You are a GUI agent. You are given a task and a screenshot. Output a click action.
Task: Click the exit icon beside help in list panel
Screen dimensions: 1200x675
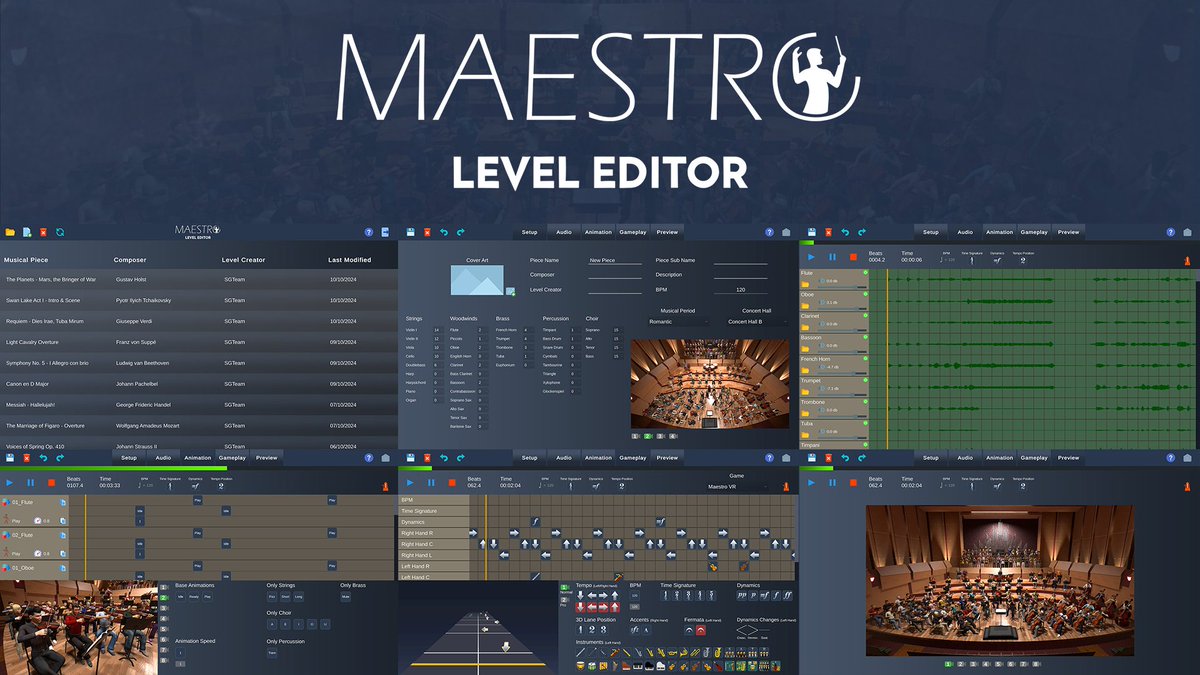click(x=385, y=232)
